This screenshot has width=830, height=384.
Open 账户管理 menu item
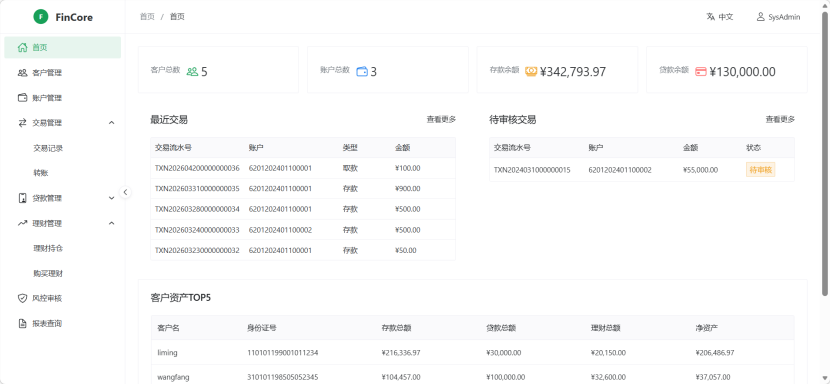(x=62, y=97)
